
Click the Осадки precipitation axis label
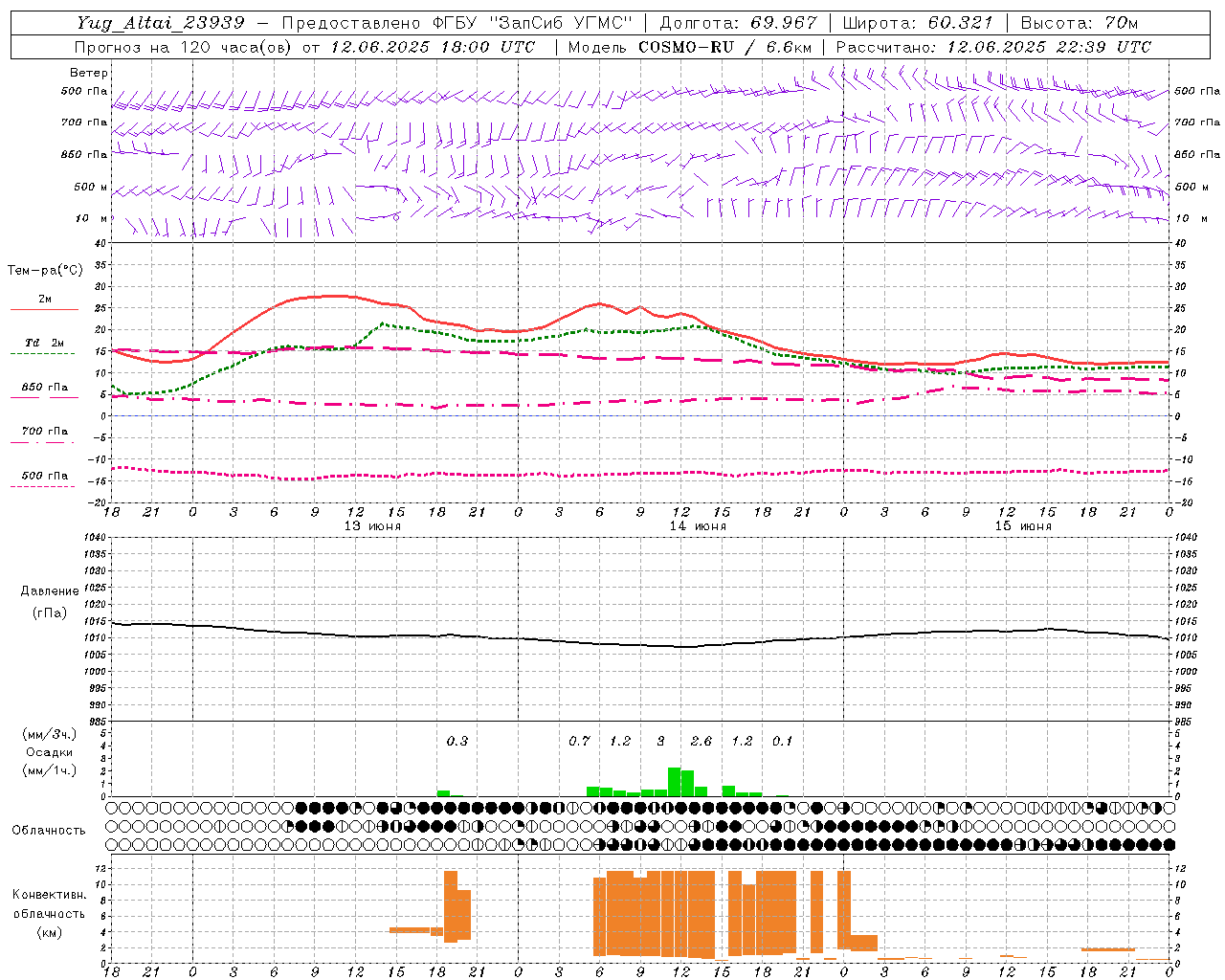click(49, 752)
